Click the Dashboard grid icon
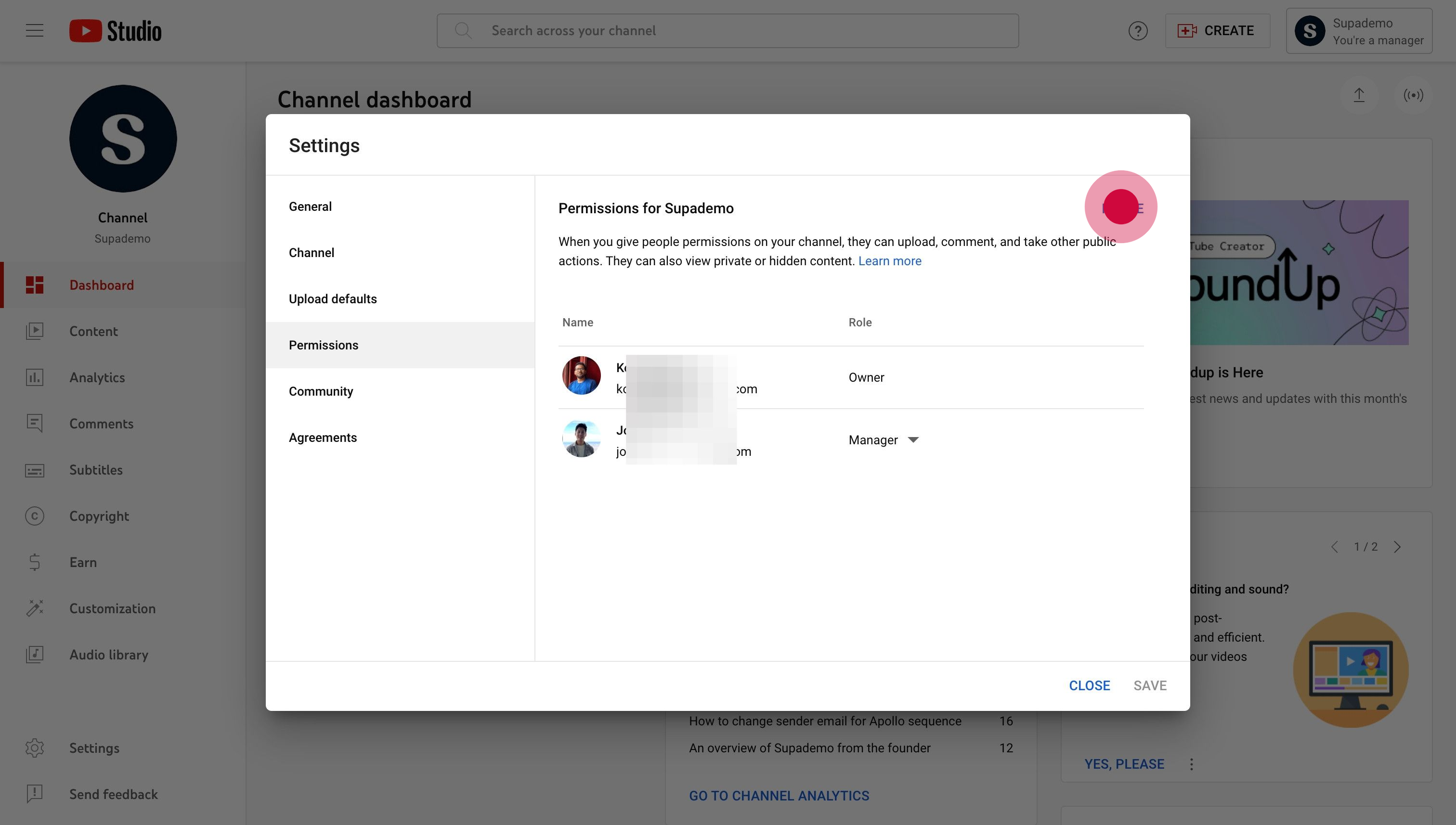The height and width of the screenshot is (825, 1456). (35, 285)
